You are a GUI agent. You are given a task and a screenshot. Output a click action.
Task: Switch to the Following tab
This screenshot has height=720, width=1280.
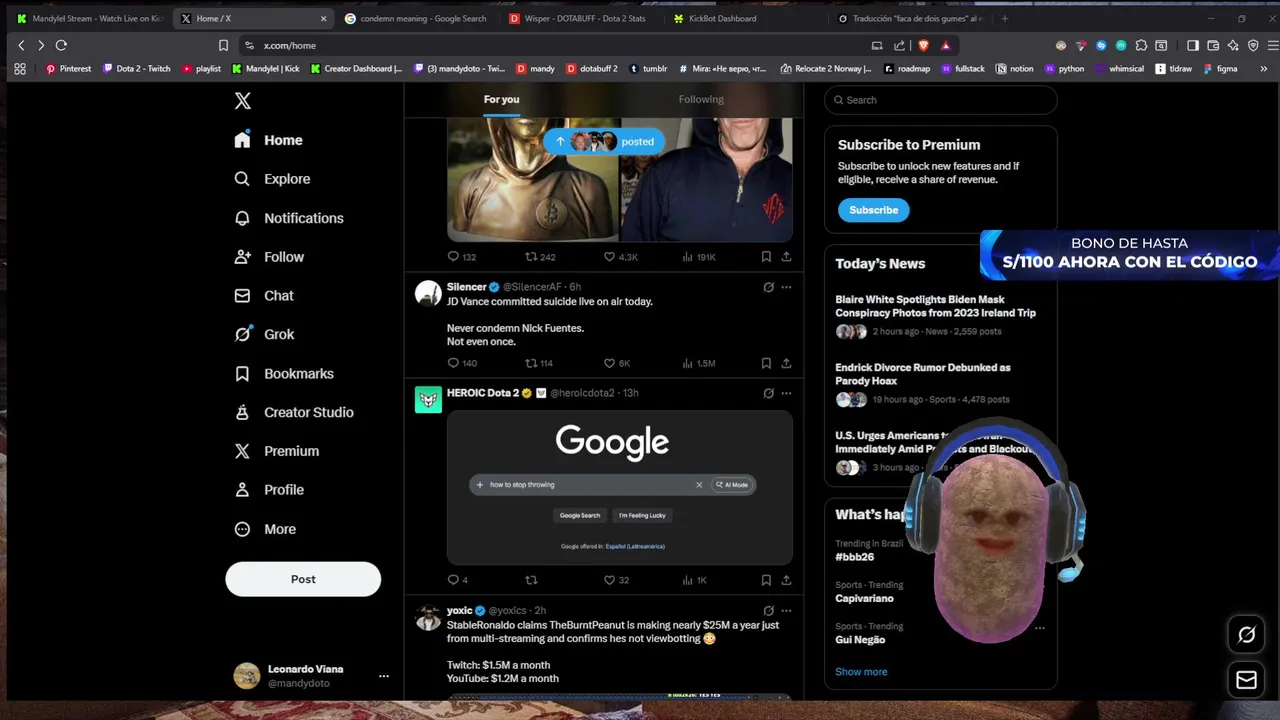[x=701, y=99]
